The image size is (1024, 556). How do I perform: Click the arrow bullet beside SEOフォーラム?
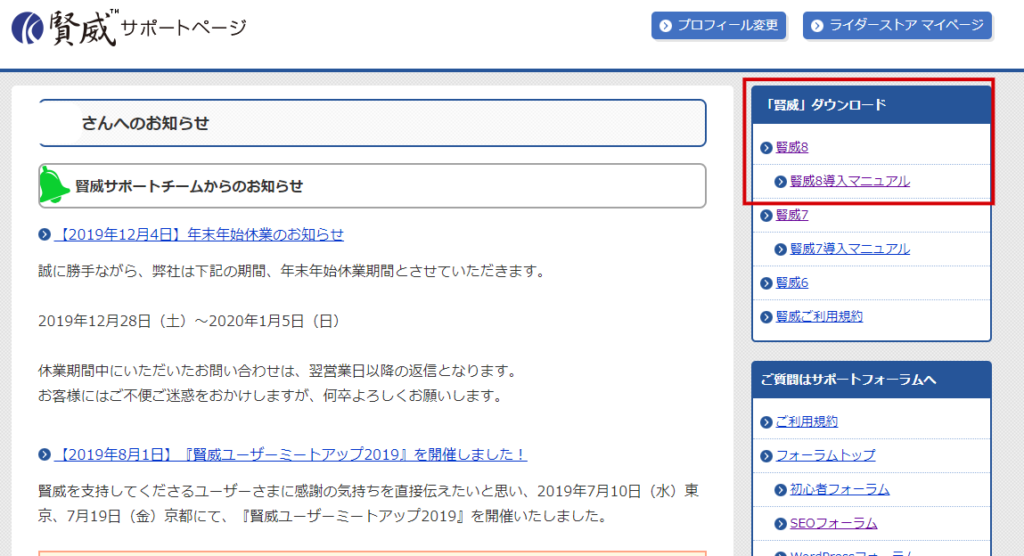coord(780,524)
